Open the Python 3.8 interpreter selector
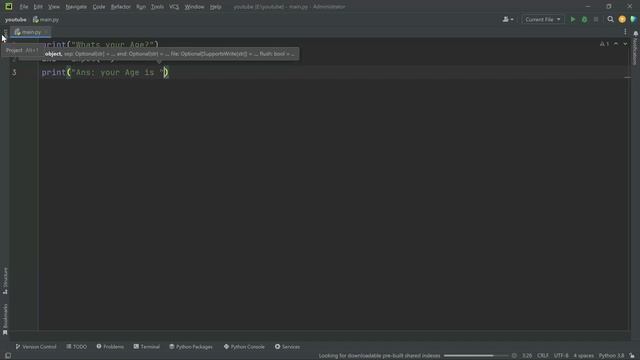This screenshot has width=640, height=360. tap(611, 356)
